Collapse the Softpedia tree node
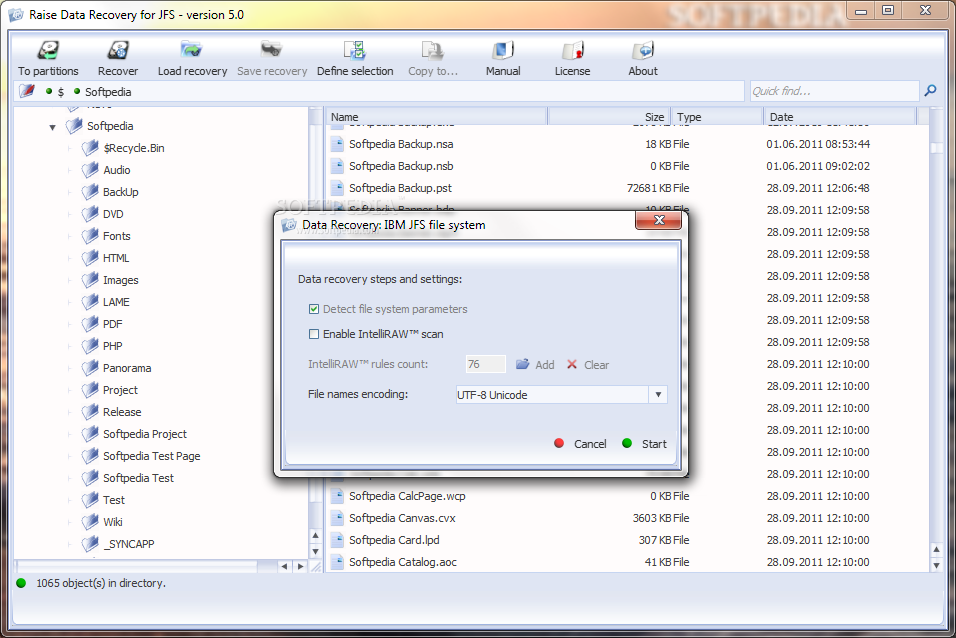This screenshot has height=638, width=956. (x=52, y=127)
